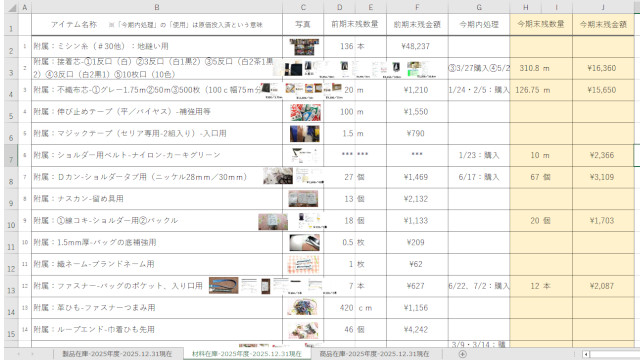Add a new sheet with the plus icon
This screenshot has width=640, height=360.
[x=462, y=354]
